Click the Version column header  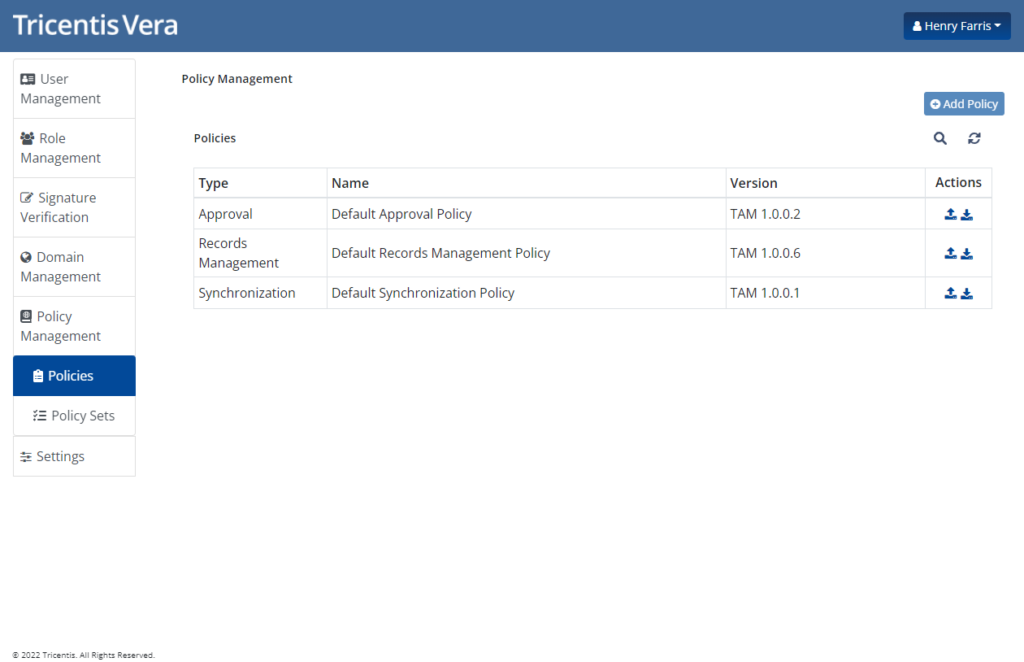(x=825, y=183)
